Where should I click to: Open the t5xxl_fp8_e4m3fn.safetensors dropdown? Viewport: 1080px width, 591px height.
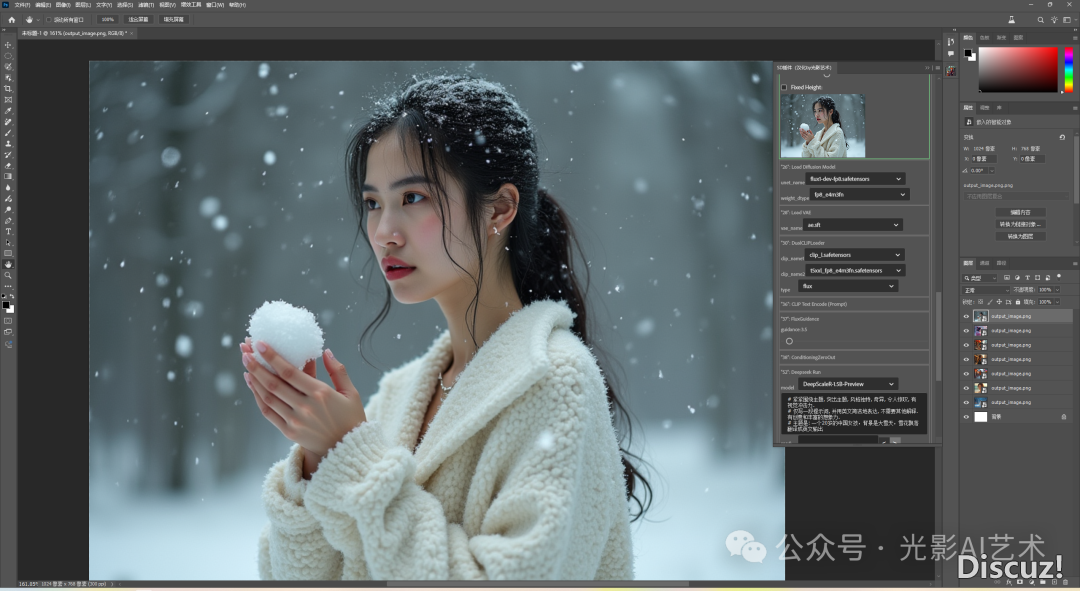[x=855, y=271]
